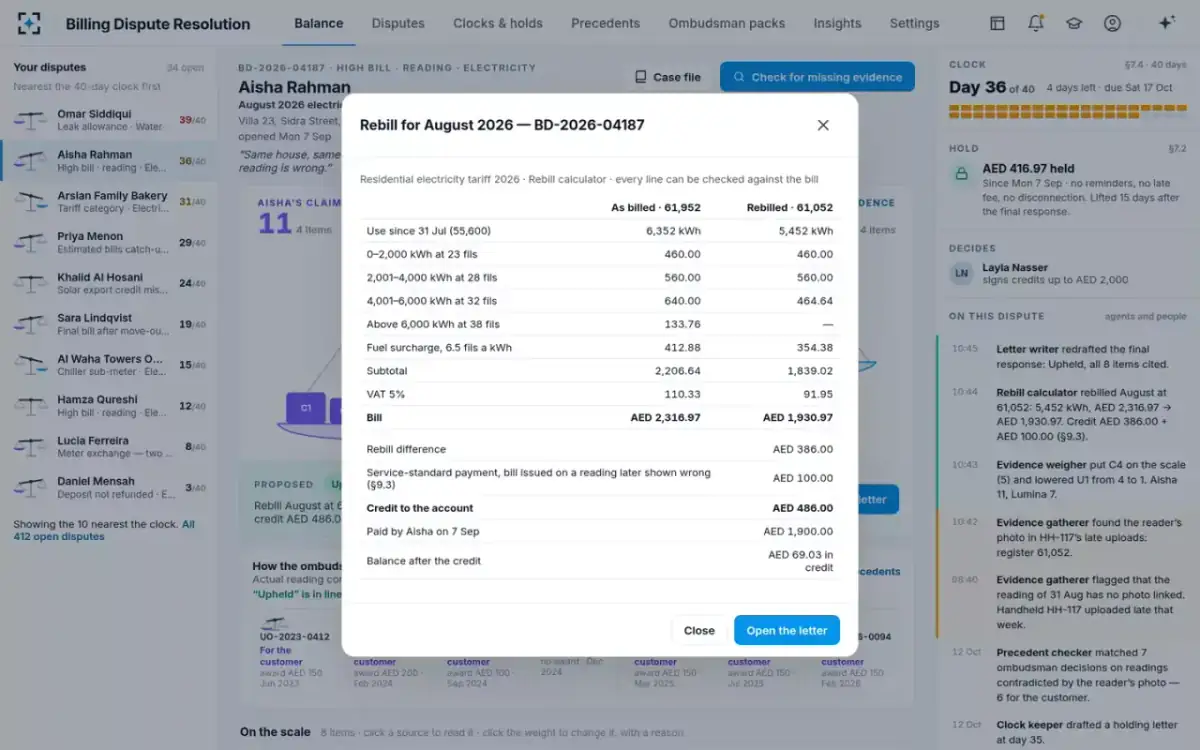
Task: Click the AED 386.00 rebill difference
Action: pos(803,450)
